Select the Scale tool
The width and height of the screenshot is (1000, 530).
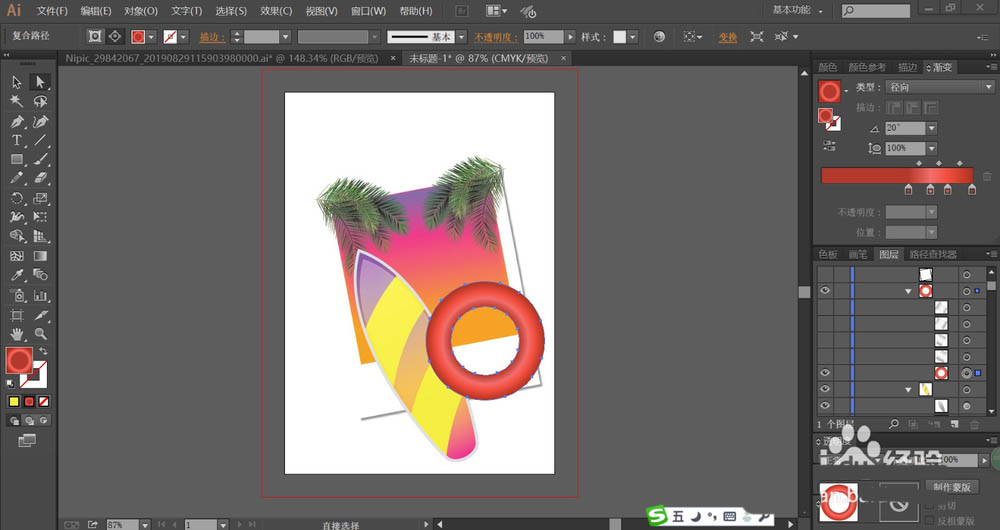[x=40, y=198]
